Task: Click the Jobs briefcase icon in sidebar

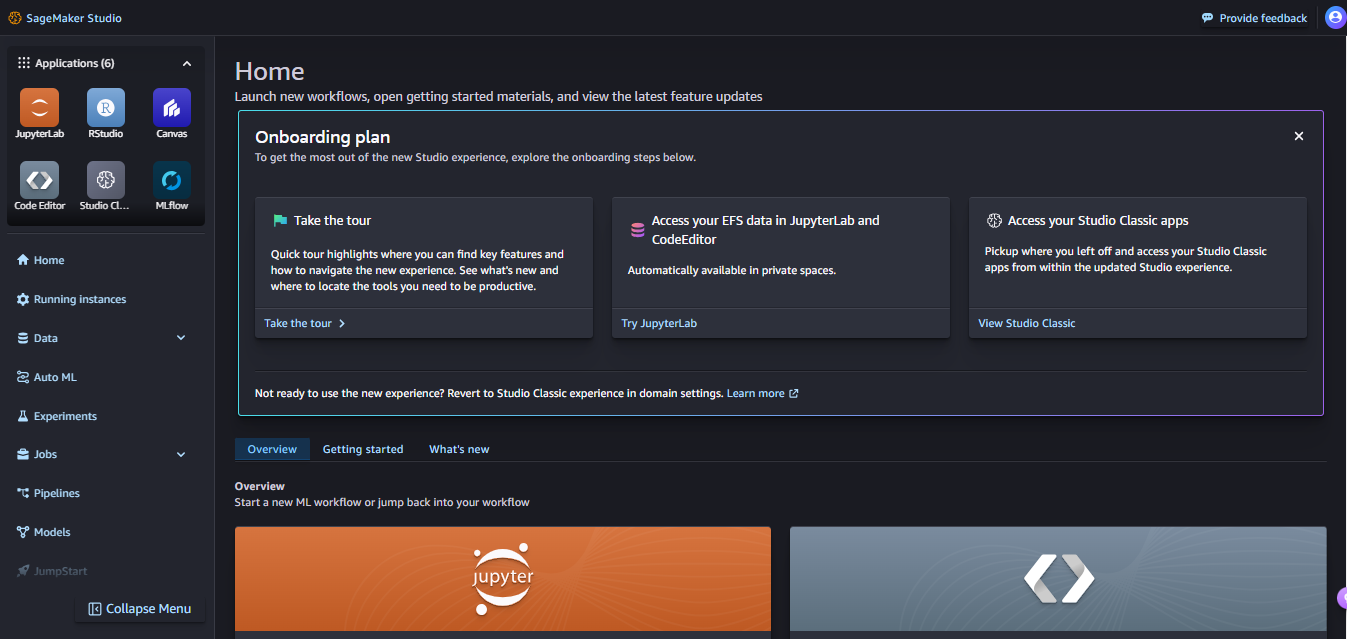Action: click(x=23, y=454)
